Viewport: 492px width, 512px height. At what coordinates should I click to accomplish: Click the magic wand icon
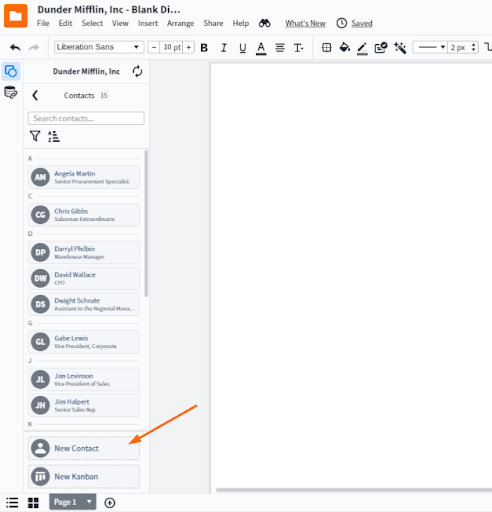[400, 48]
